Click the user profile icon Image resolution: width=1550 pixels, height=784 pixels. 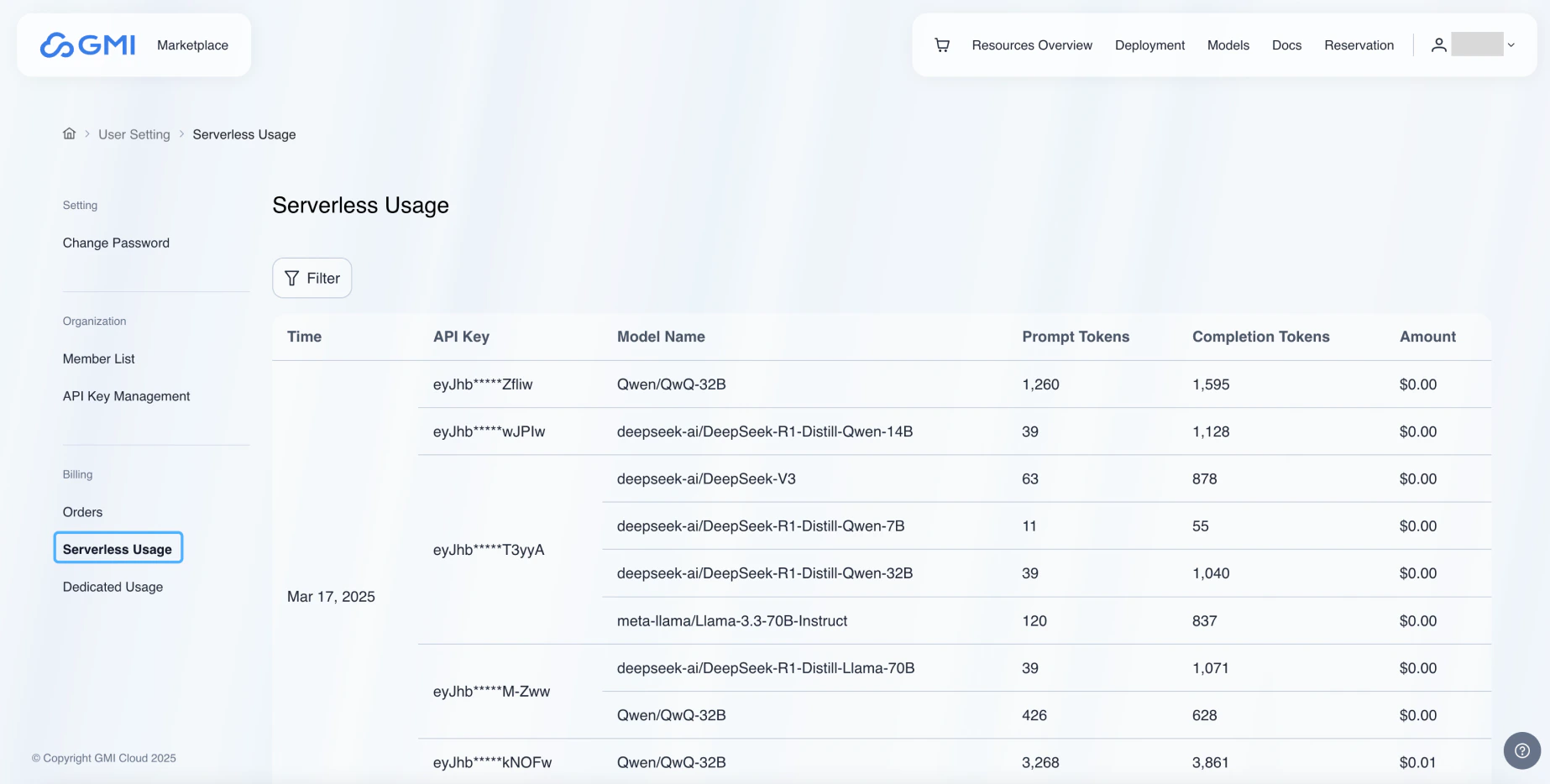(1438, 45)
